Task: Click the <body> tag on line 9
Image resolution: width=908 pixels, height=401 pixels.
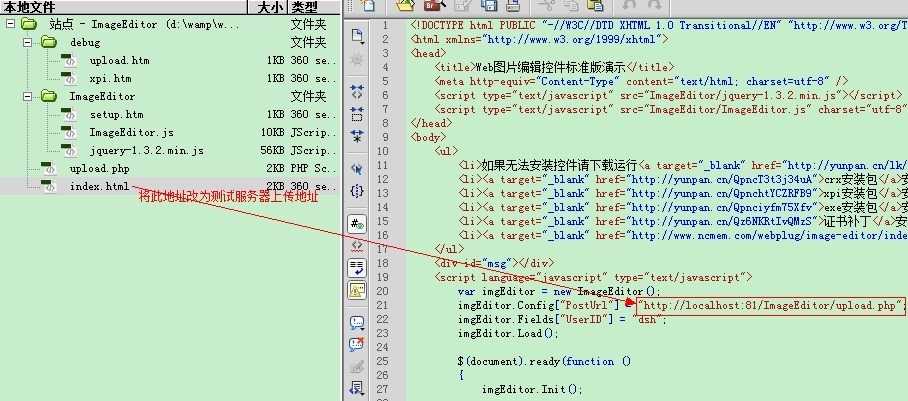Action: click(429, 137)
